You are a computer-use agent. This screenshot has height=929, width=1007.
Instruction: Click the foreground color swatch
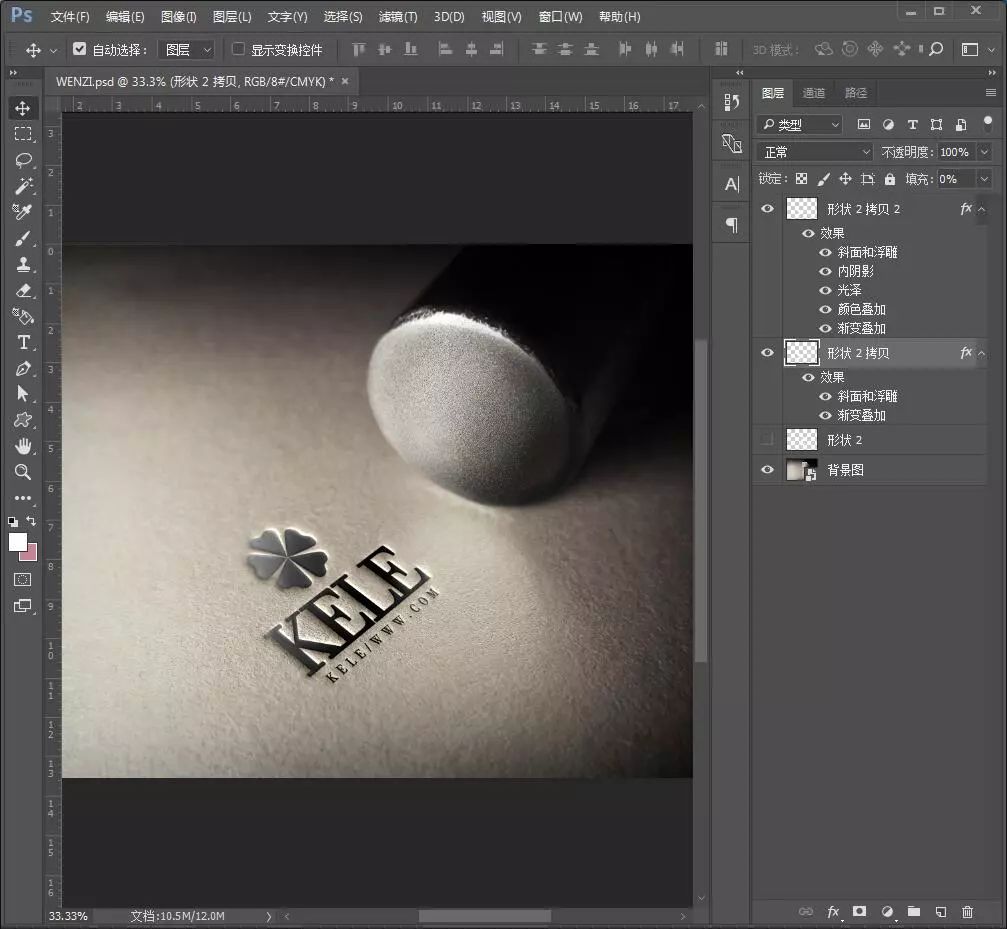click(x=18, y=541)
